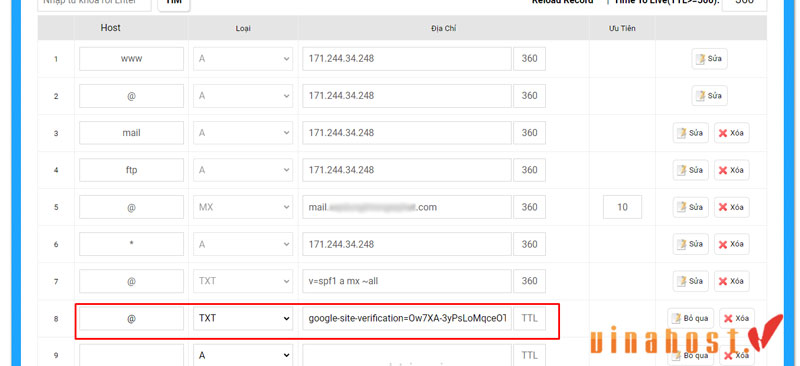Open type dropdown for wildcard * record
Screen dimensions: 800x366
(x=243, y=244)
